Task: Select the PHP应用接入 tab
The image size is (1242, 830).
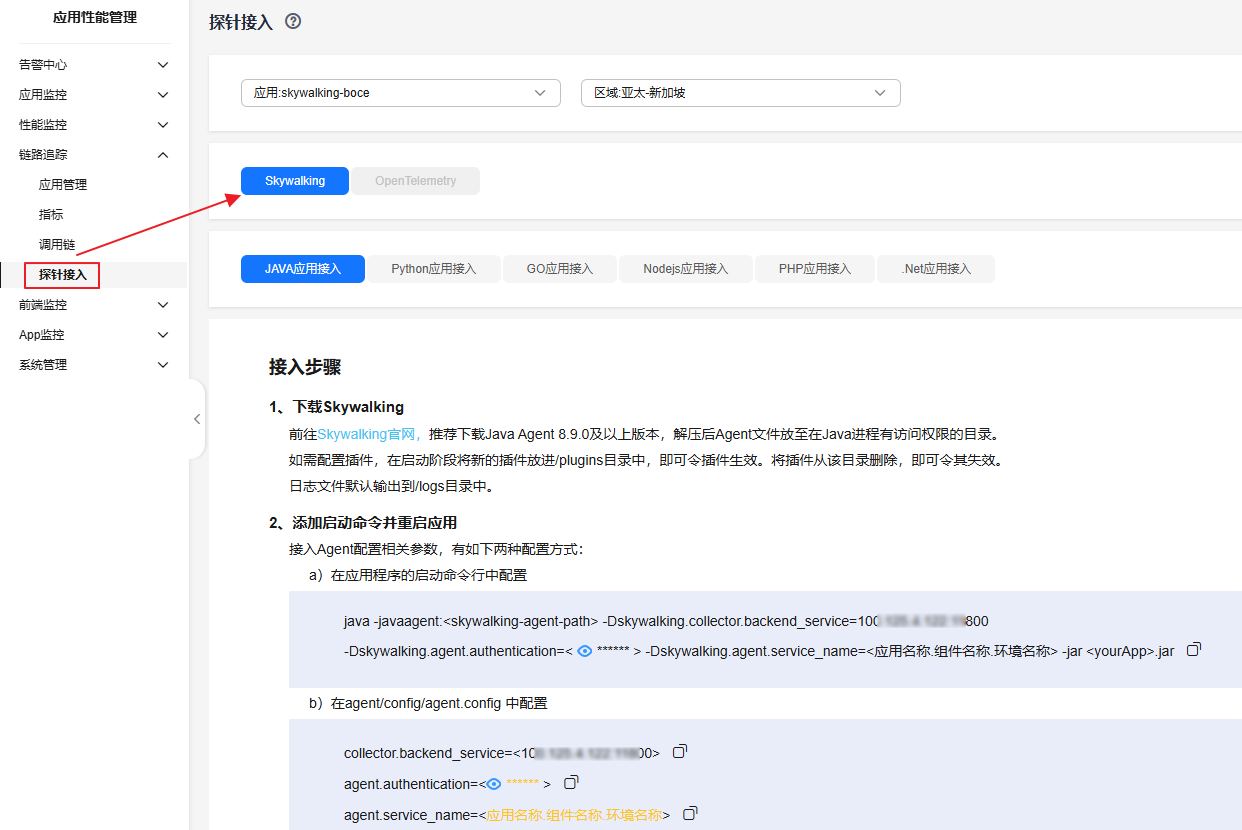Action: click(815, 269)
